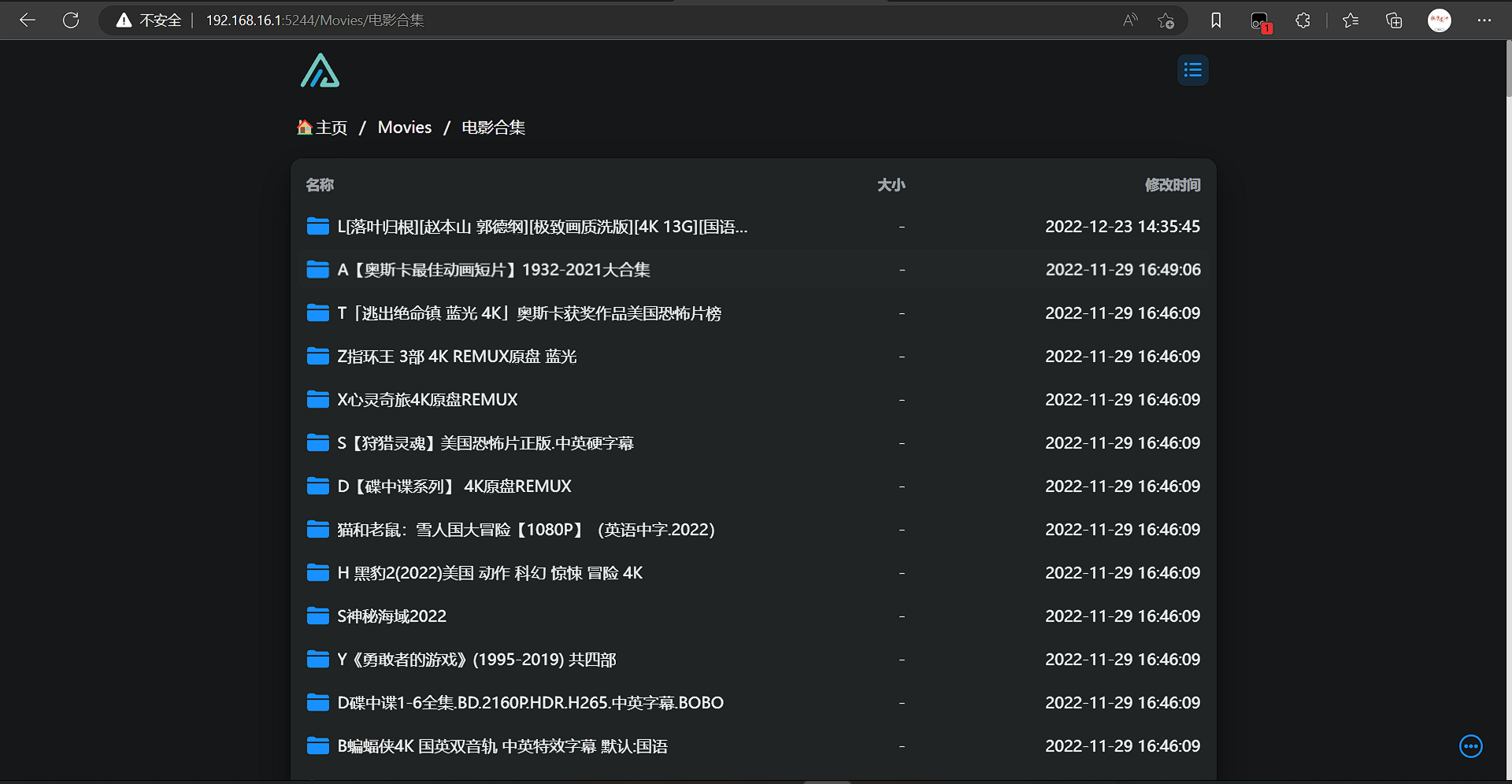Sort files by 大小 column header
1512x784 pixels.
(891, 185)
